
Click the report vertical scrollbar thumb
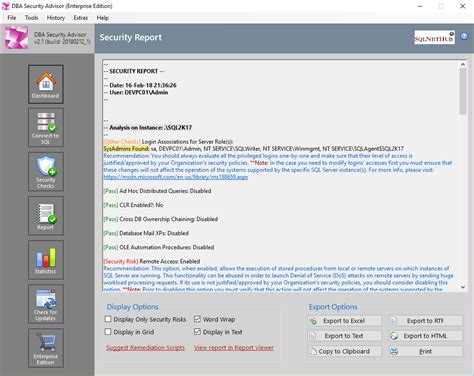tap(463, 92)
